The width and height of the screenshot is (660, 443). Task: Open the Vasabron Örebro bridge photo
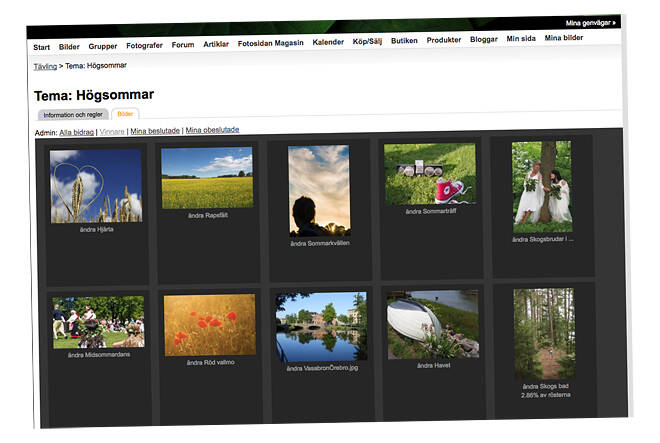click(320, 327)
